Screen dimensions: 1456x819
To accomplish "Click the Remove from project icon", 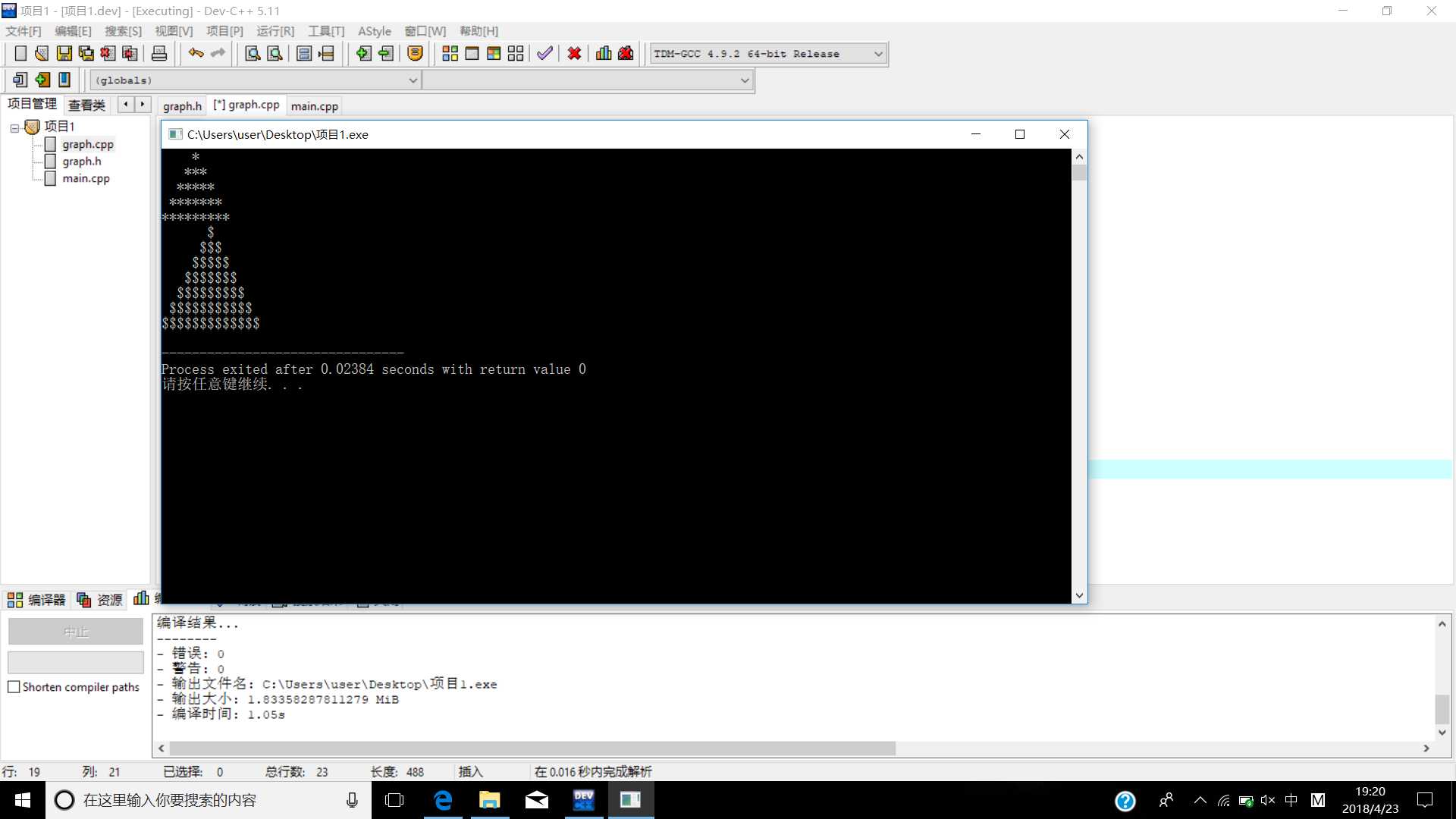I will tap(386, 53).
